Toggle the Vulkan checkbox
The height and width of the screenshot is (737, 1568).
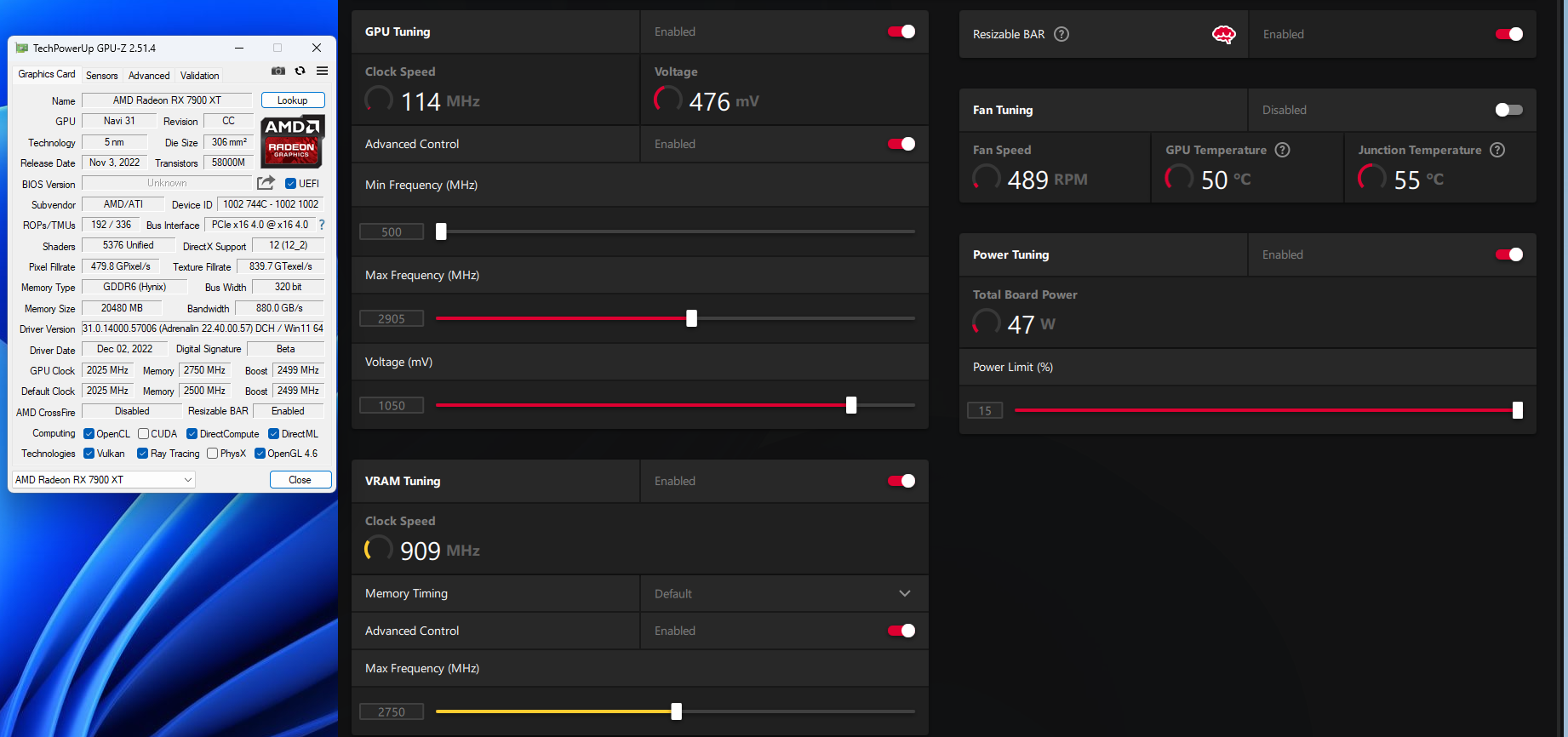point(89,454)
